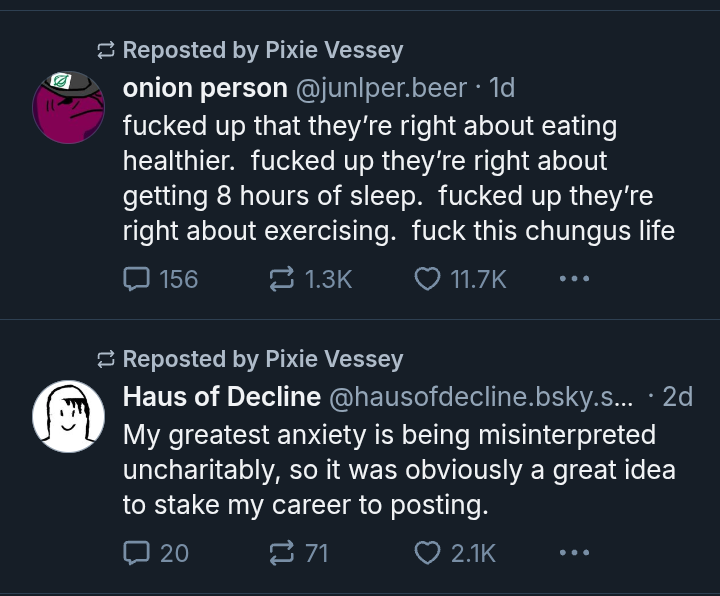Open the post about greatest anxiety

pos(399,470)
